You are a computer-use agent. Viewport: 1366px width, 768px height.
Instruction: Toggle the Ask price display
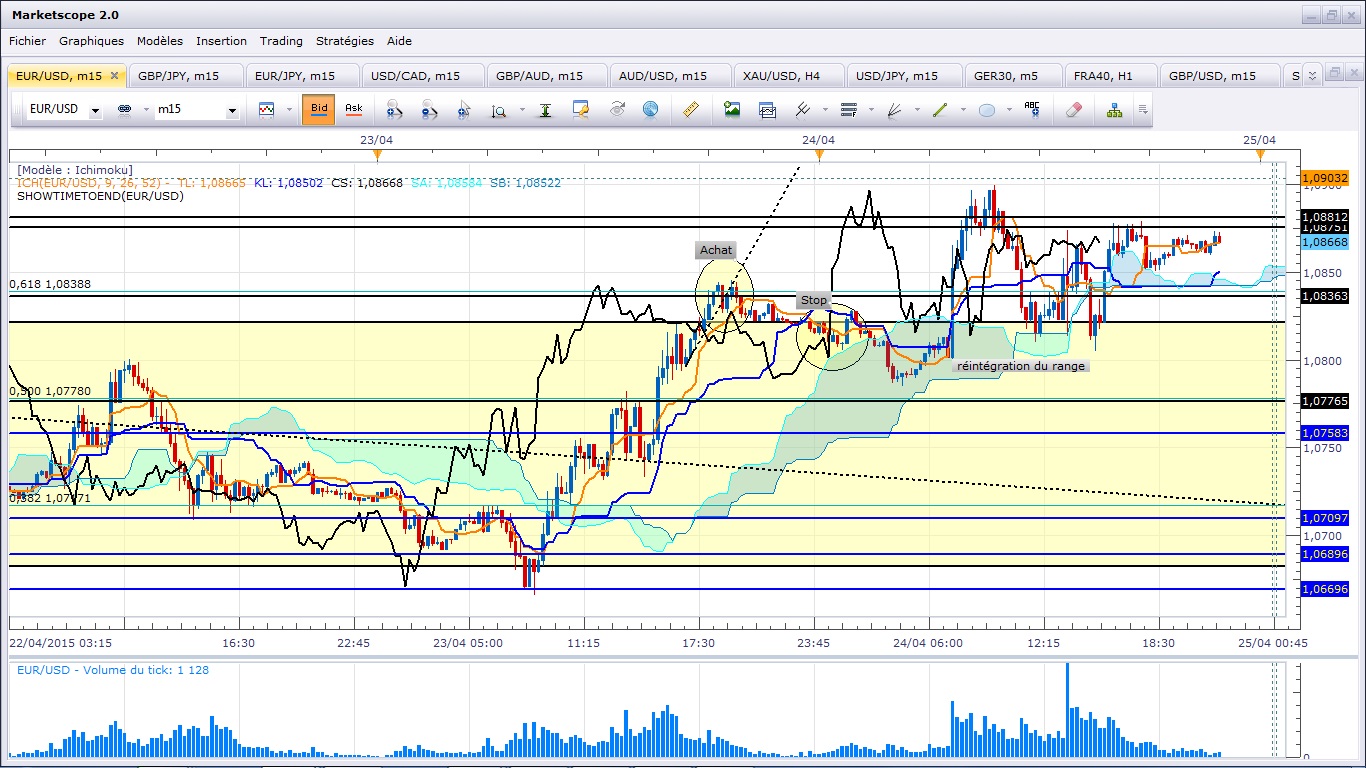pyautogui.click(x=353, y=109)
